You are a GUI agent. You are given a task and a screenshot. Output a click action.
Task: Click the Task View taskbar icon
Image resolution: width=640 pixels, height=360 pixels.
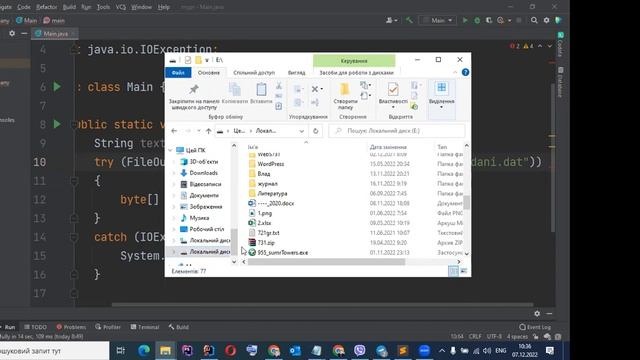tap(121, 351)
